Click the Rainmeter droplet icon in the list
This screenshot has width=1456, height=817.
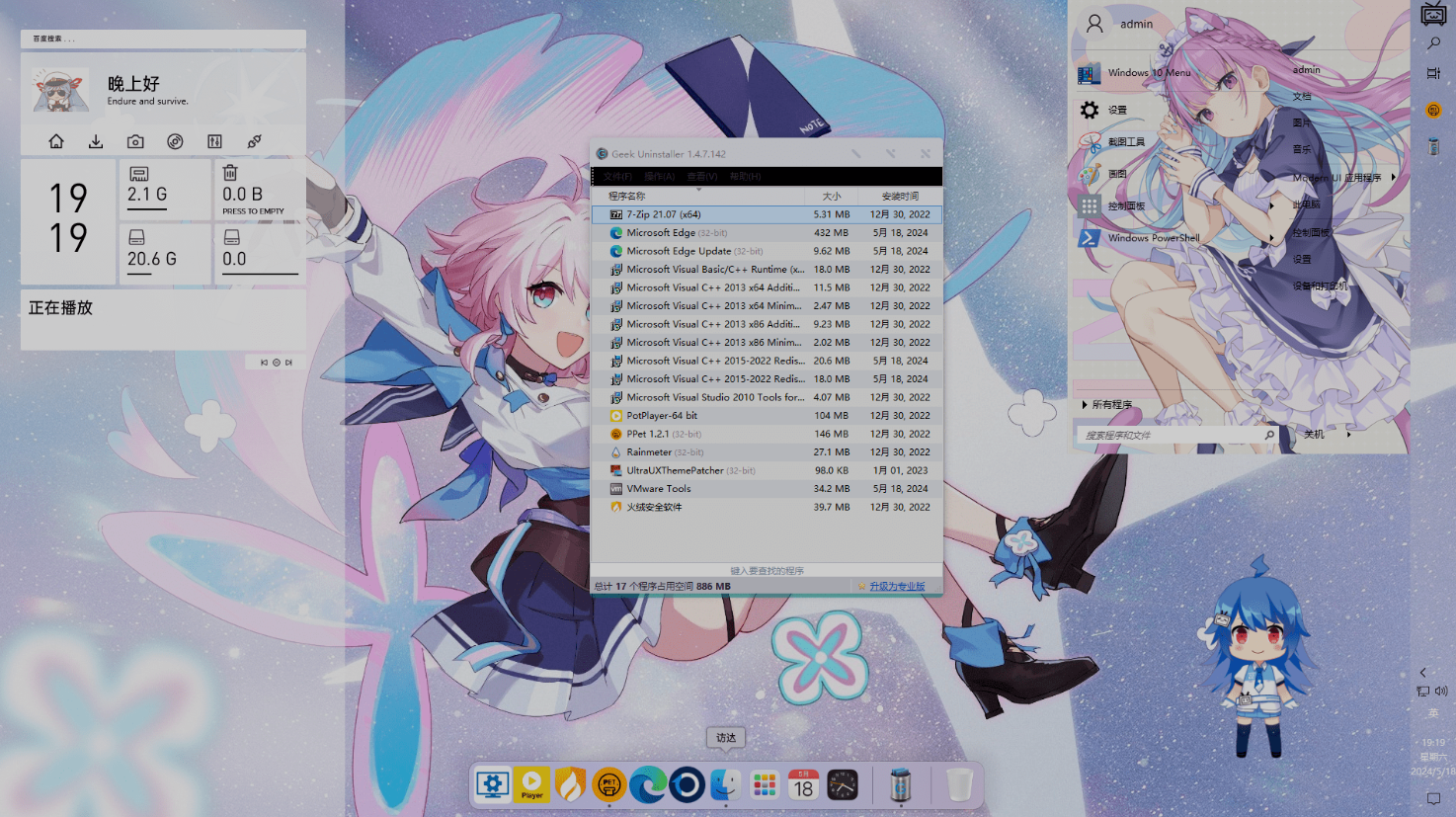pos(615,452)
